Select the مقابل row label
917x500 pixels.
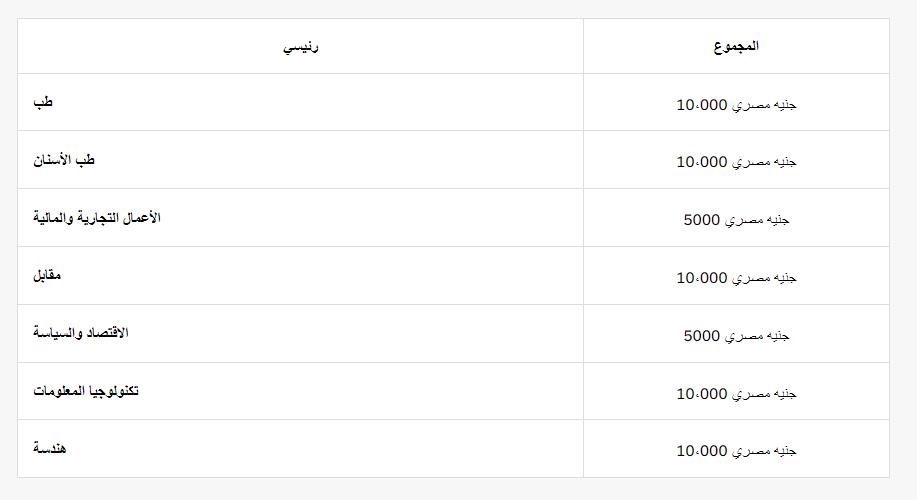(x=47, y=275)
